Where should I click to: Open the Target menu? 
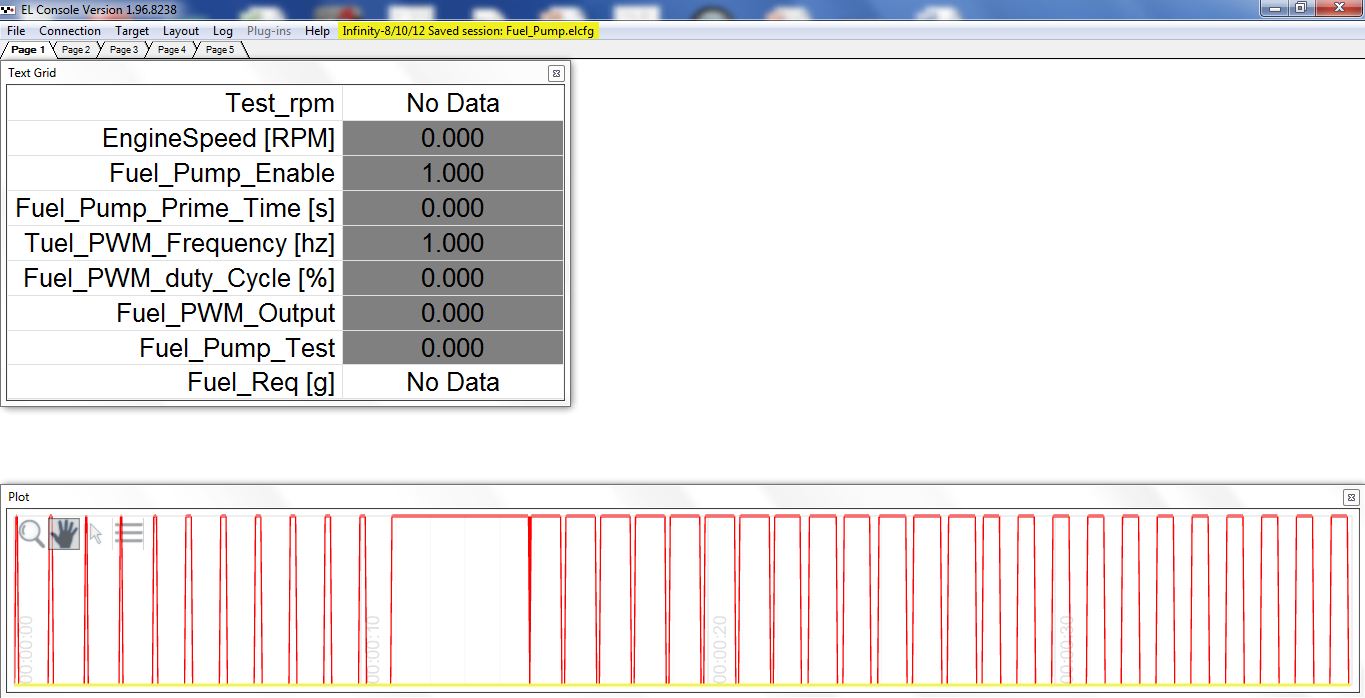pos(132,31)
